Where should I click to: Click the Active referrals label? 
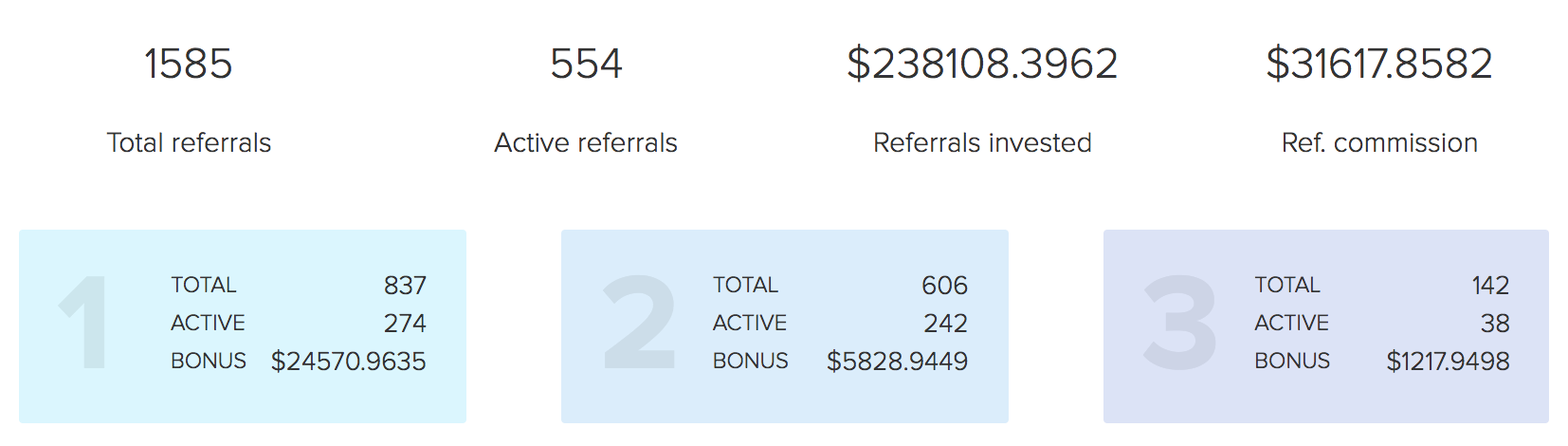click(586, 142)
